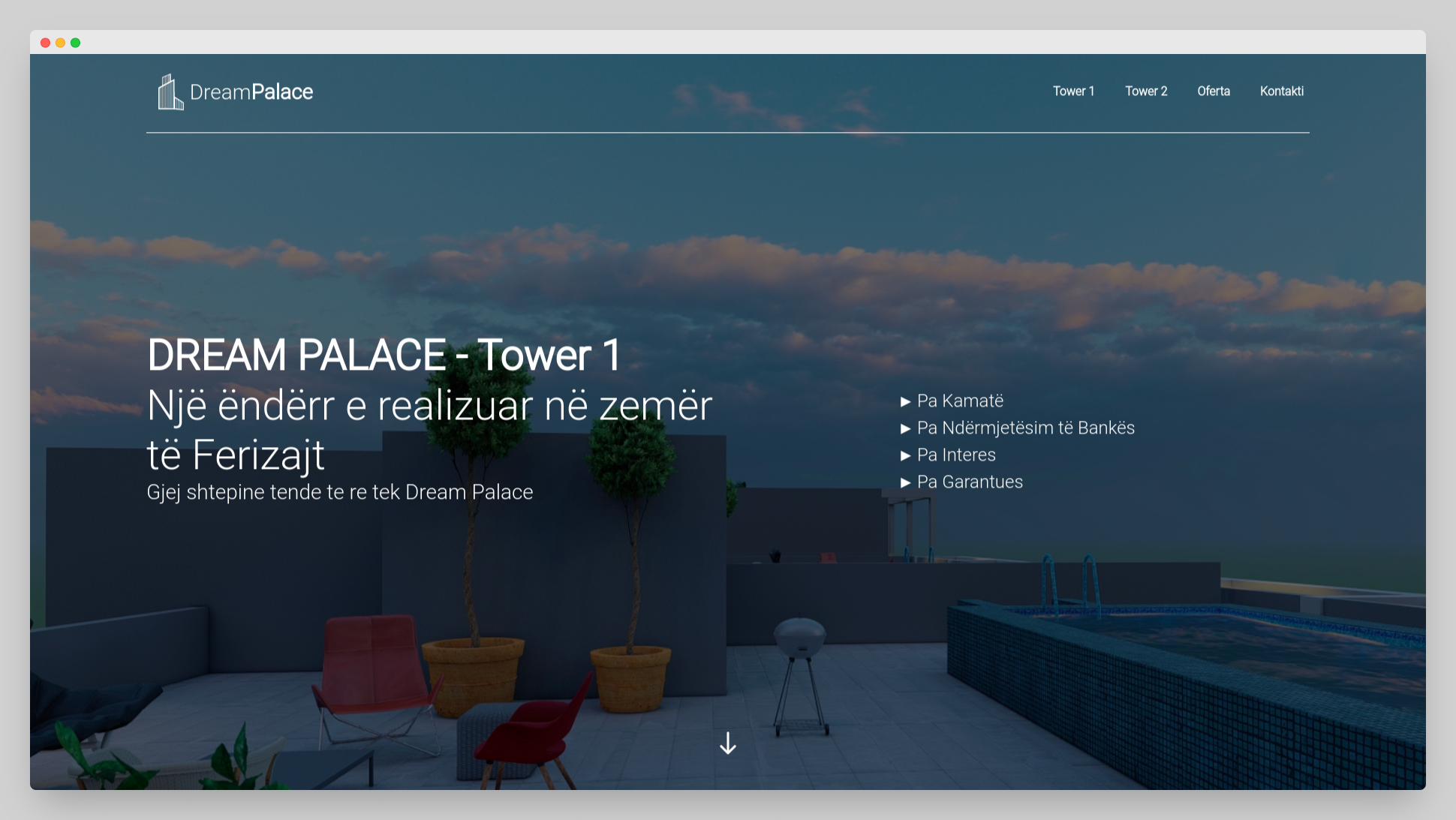
Task: Switch to the Tower 2 section
Action: point(1146,91)
